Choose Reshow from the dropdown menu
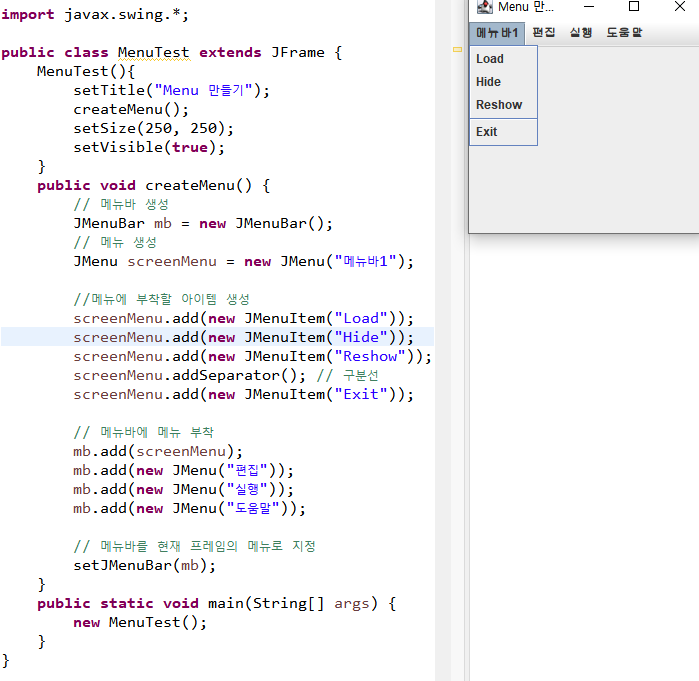Screen dimensions: 699x681 [x=503, y=105]
